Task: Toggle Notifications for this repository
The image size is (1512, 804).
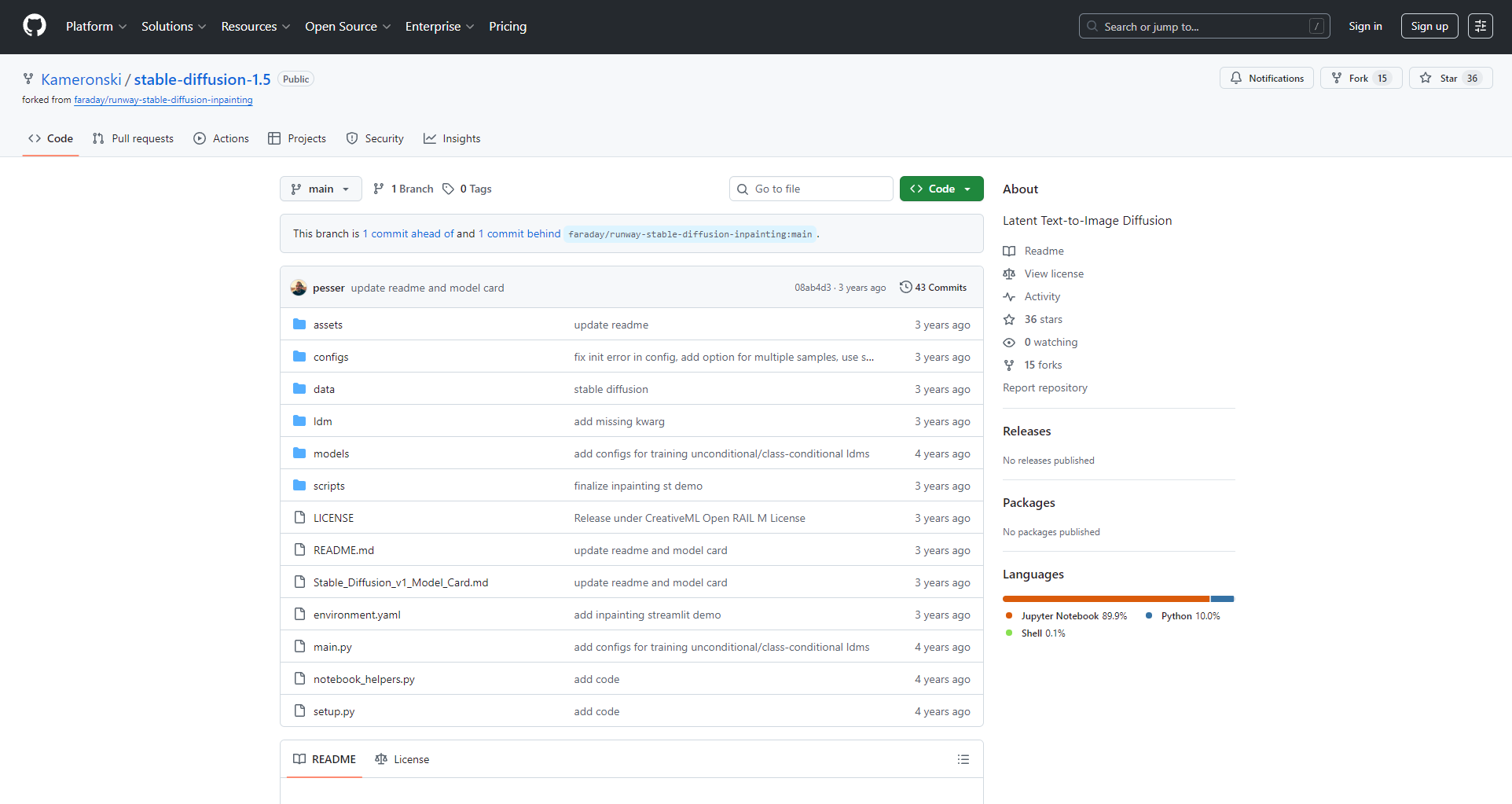Action: (x=1266, y=78)
